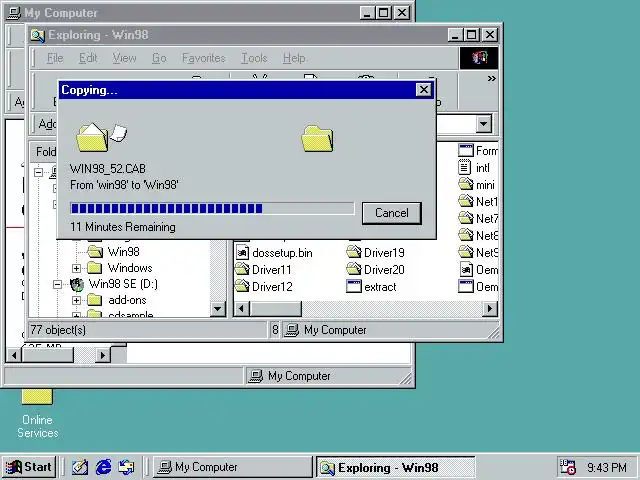Open the File menu in Exploring window
Image resolution: width=640 pixels, height=480 pixels.
(x=55, y=58)
